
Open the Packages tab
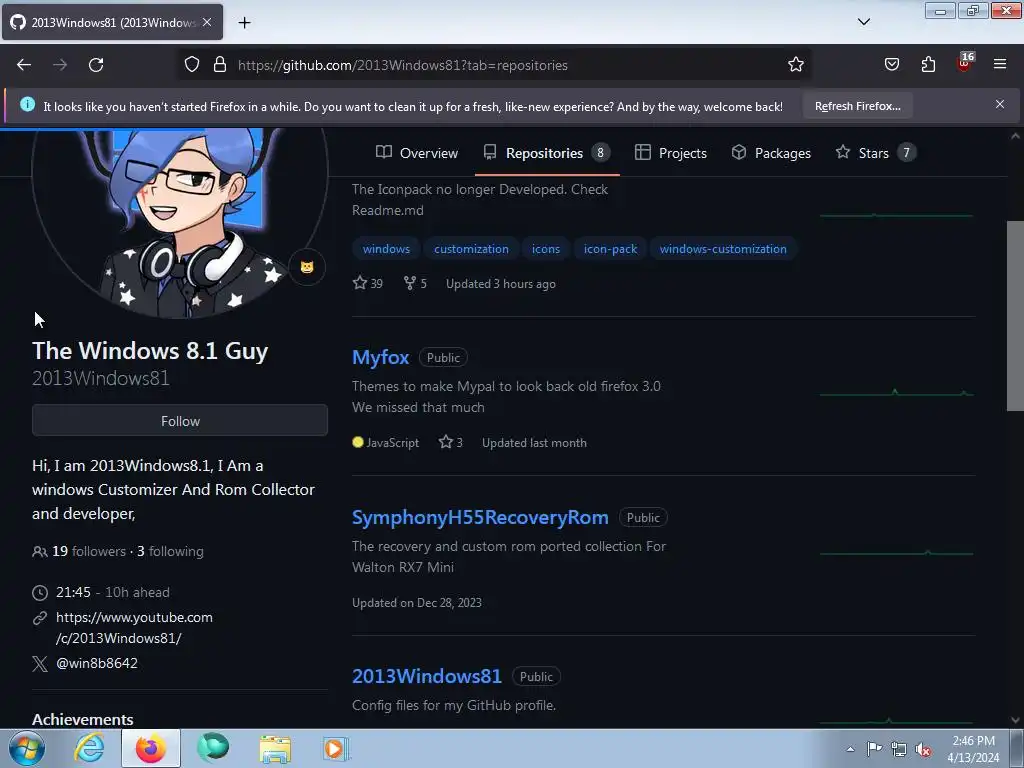click(771, 153)
